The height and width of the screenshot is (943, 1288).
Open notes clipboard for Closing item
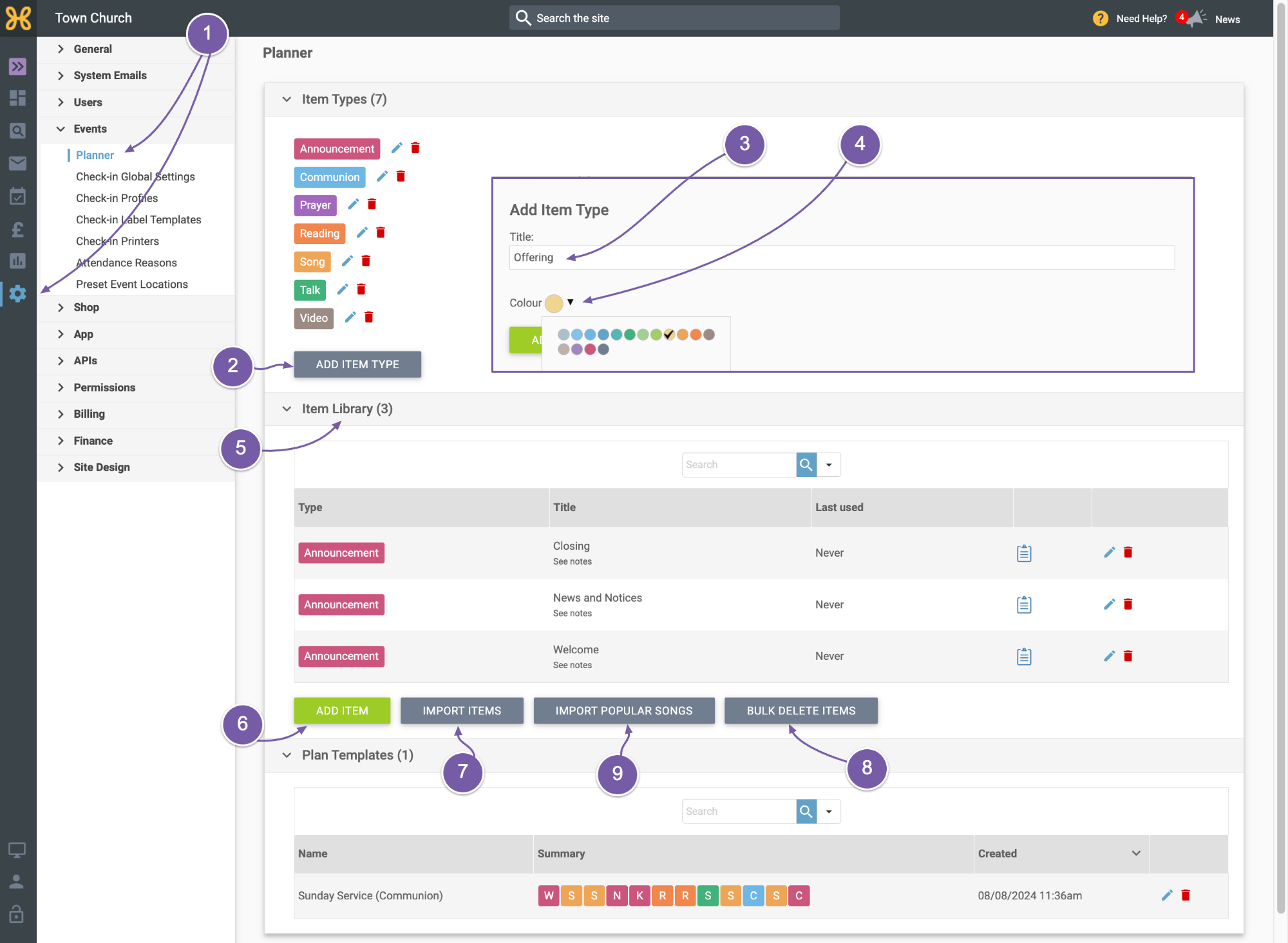point(1024,553)
